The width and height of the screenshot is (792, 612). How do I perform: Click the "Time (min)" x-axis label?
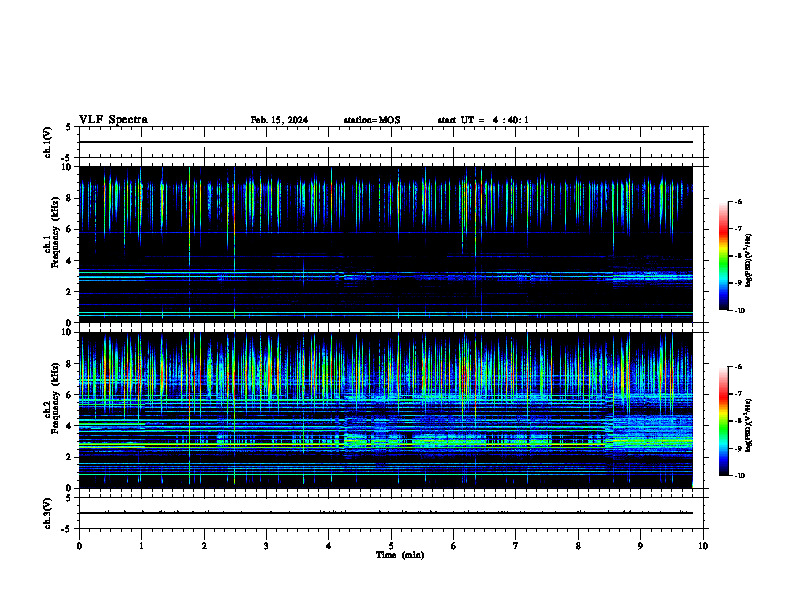point(400,555)
